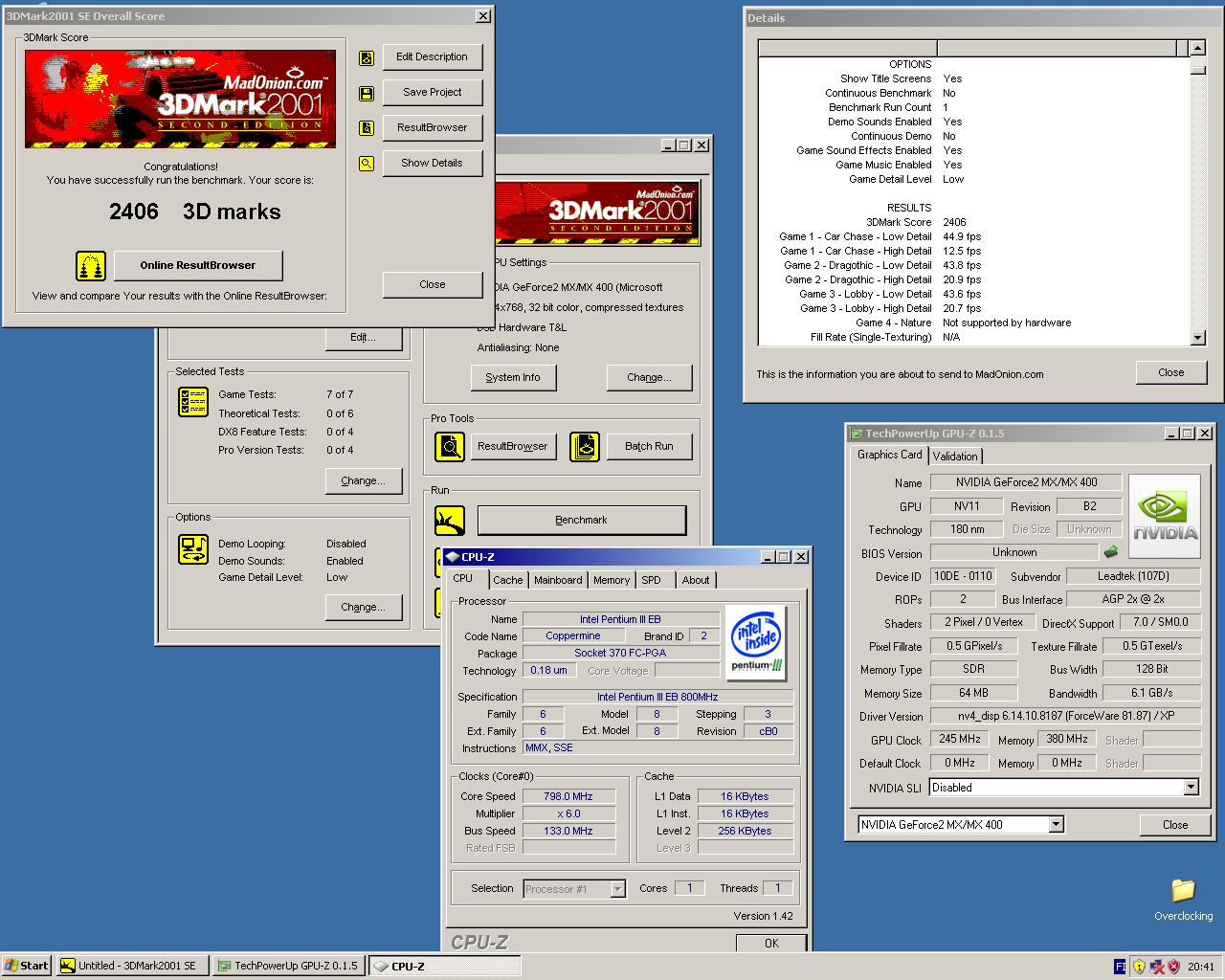The image size is (1225, 980).
Task: Click Change button in Options section
Action: click(x=363, y=608)
